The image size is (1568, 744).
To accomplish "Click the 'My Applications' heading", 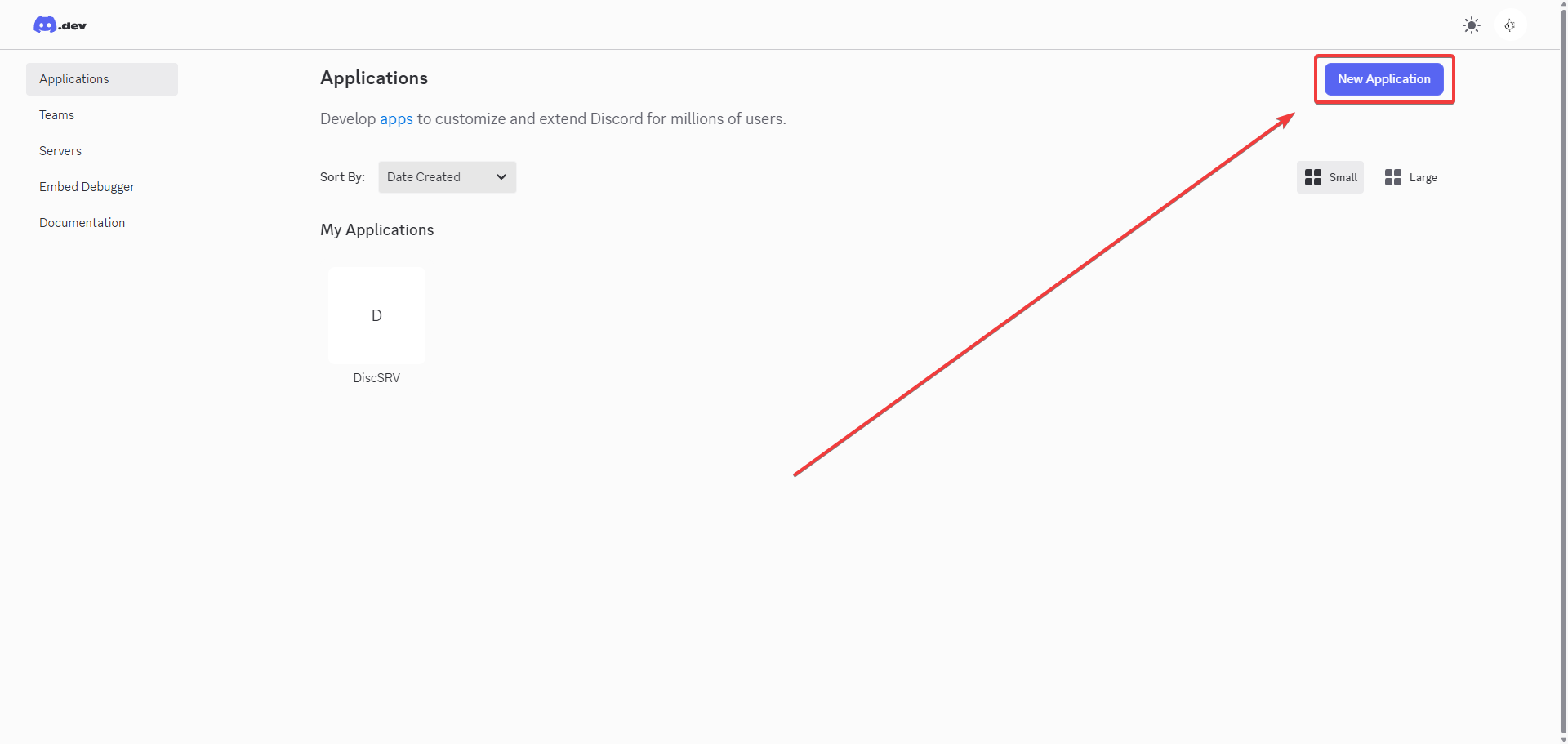I will pyautogui.click(x=377, y=230).
